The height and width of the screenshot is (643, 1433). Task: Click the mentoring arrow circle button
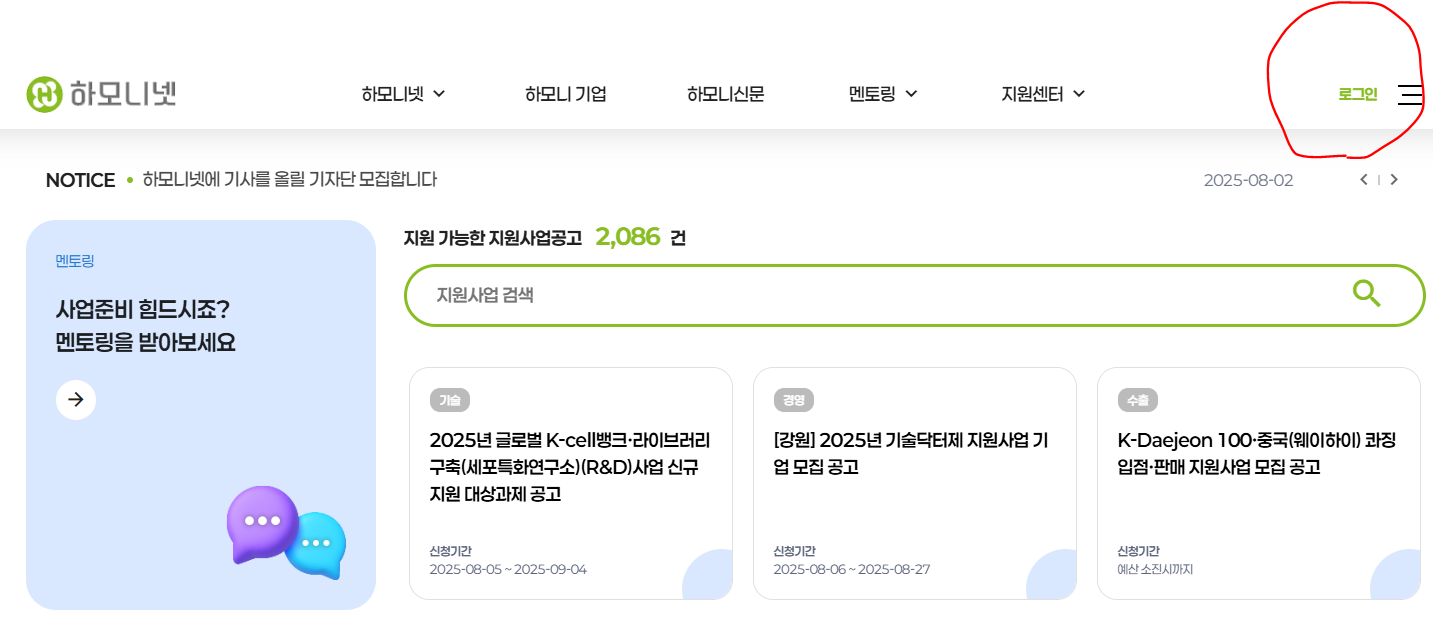76,400
